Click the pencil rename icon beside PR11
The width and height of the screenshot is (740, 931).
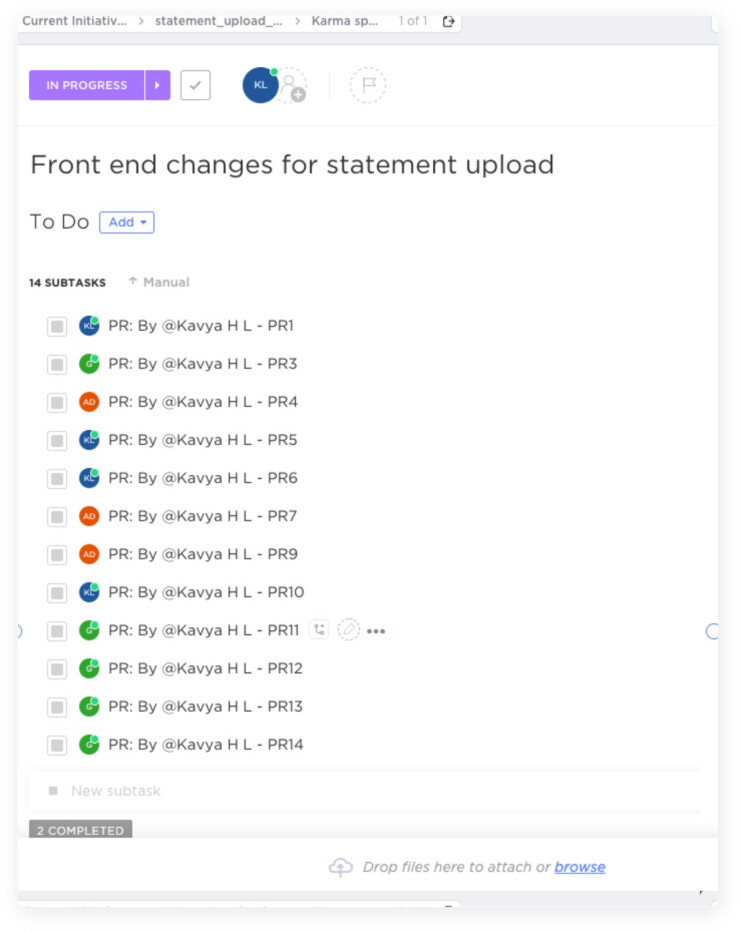[x=349, y=630]
